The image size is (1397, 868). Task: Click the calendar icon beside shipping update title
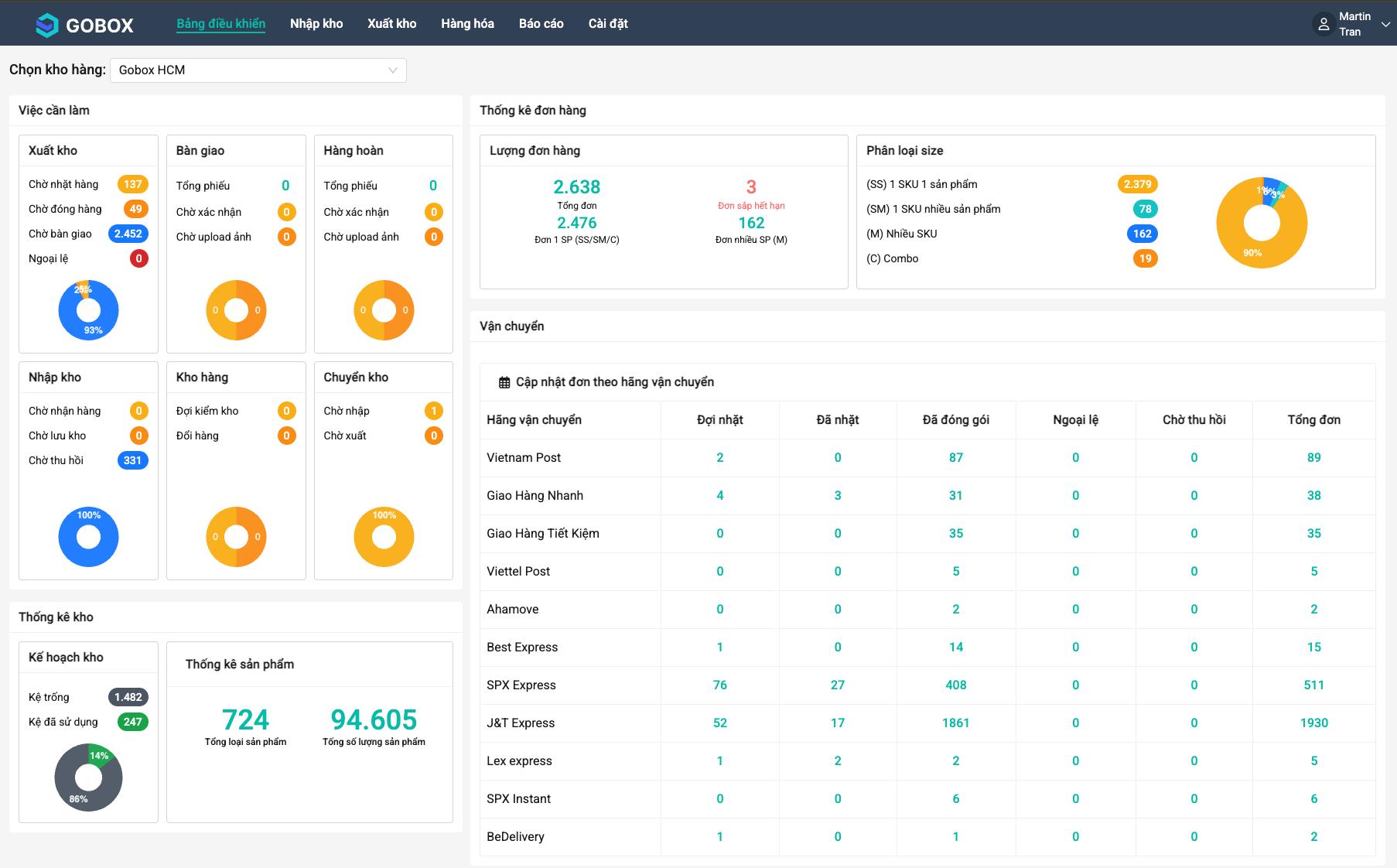tap(504, 382)
